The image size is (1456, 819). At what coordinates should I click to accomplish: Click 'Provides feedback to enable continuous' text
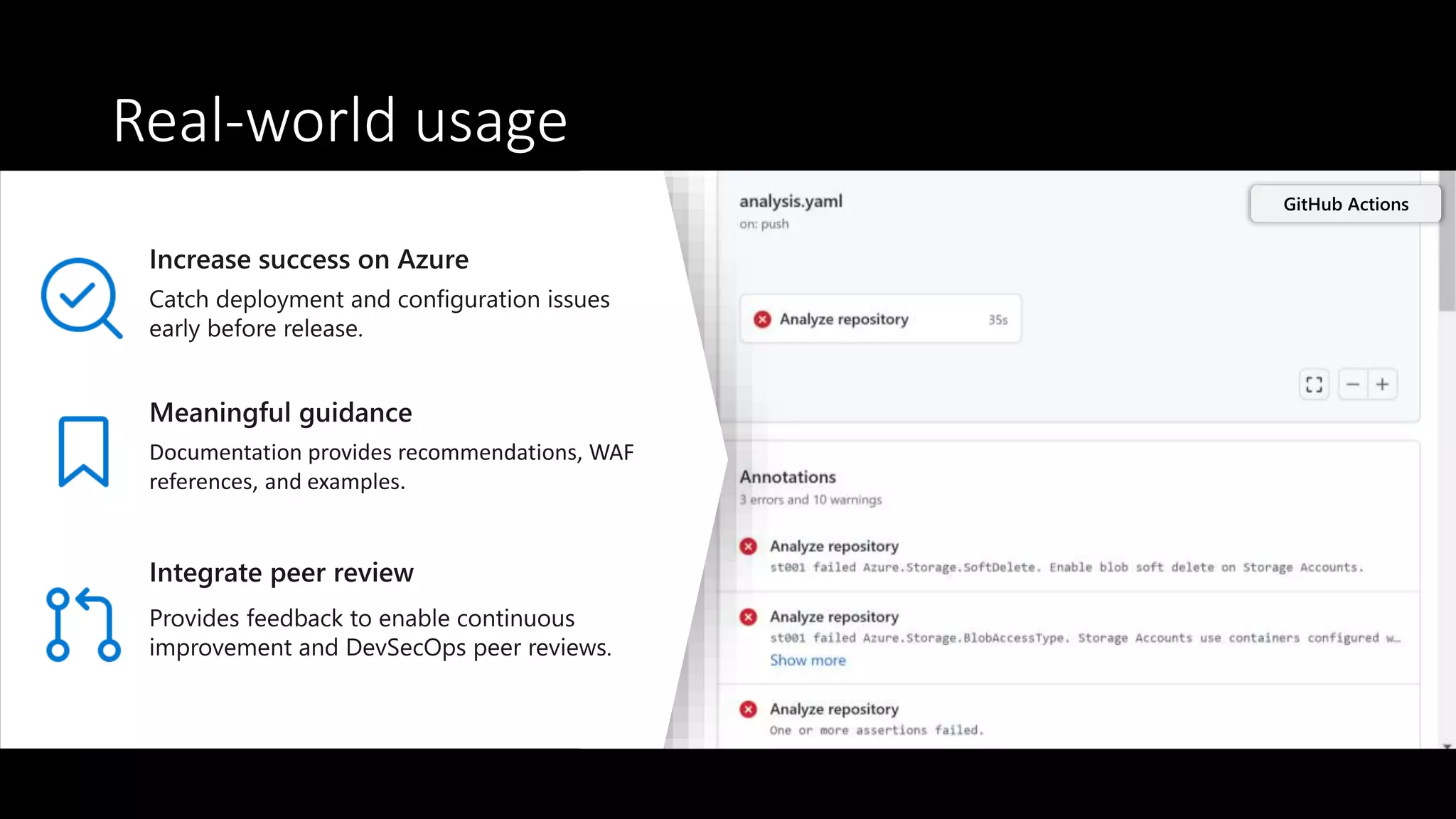362,619
